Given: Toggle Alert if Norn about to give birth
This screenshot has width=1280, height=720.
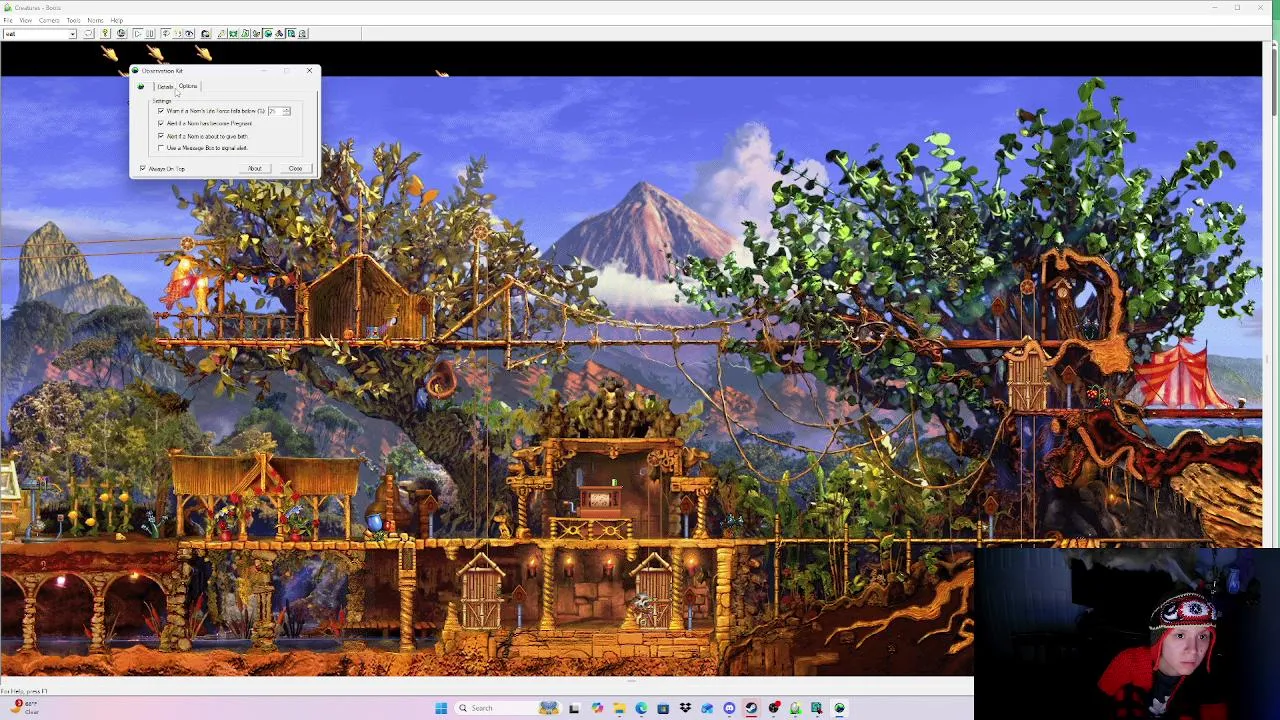Looking at the screenshot, I should (x=161, y=136).
